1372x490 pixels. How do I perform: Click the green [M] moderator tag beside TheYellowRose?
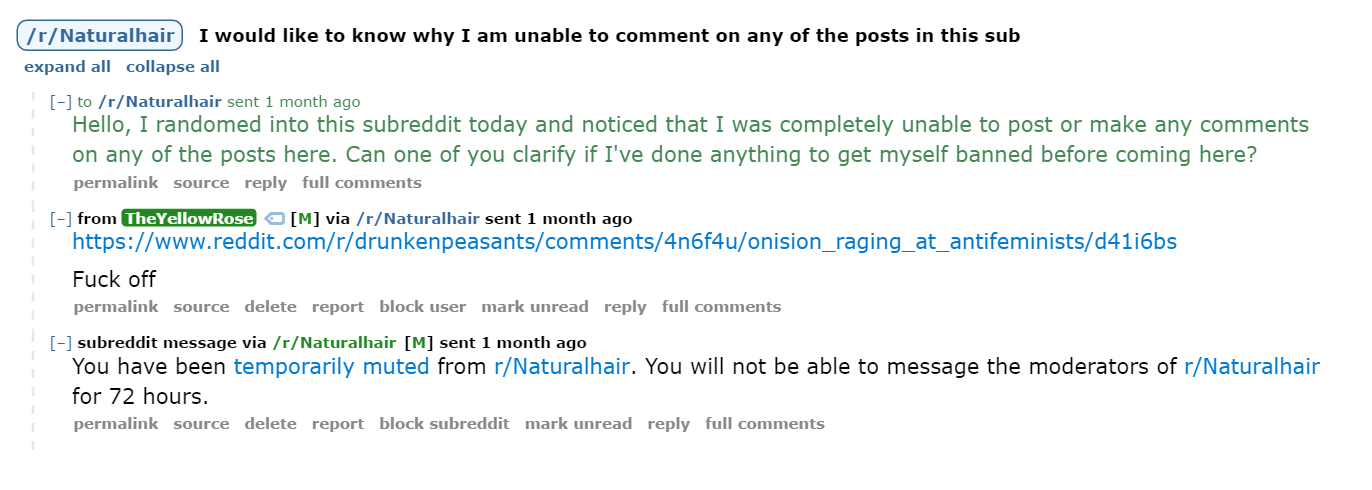pos(305,219)
